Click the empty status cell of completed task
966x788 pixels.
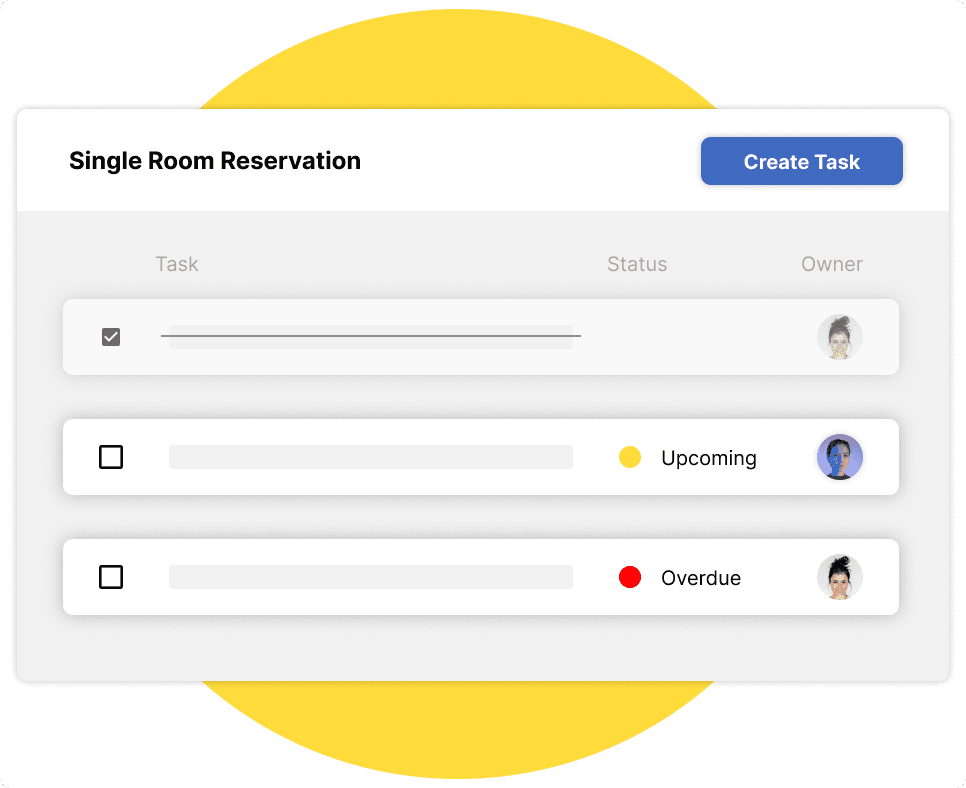pyautogui.click(x=690, y=337)
